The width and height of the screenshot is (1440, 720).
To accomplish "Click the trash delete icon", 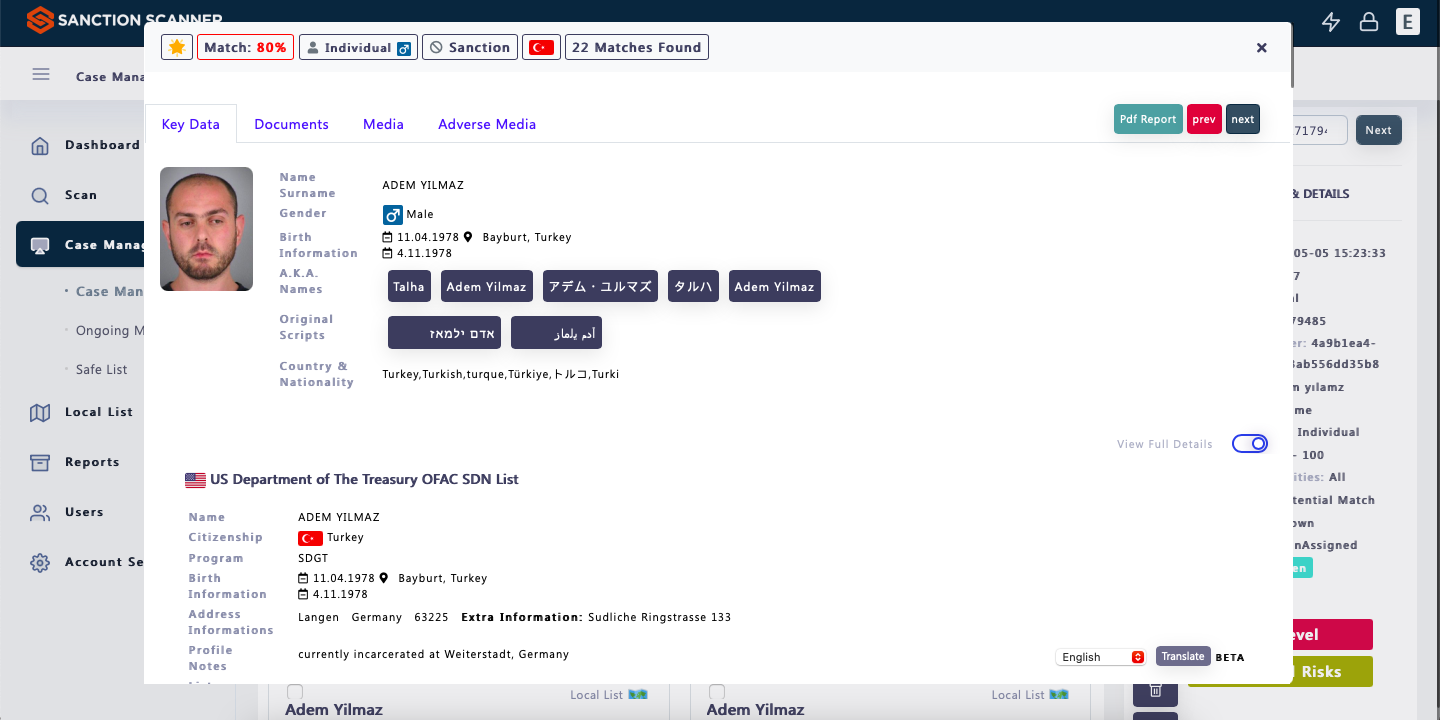I will tap(1155, 691).
